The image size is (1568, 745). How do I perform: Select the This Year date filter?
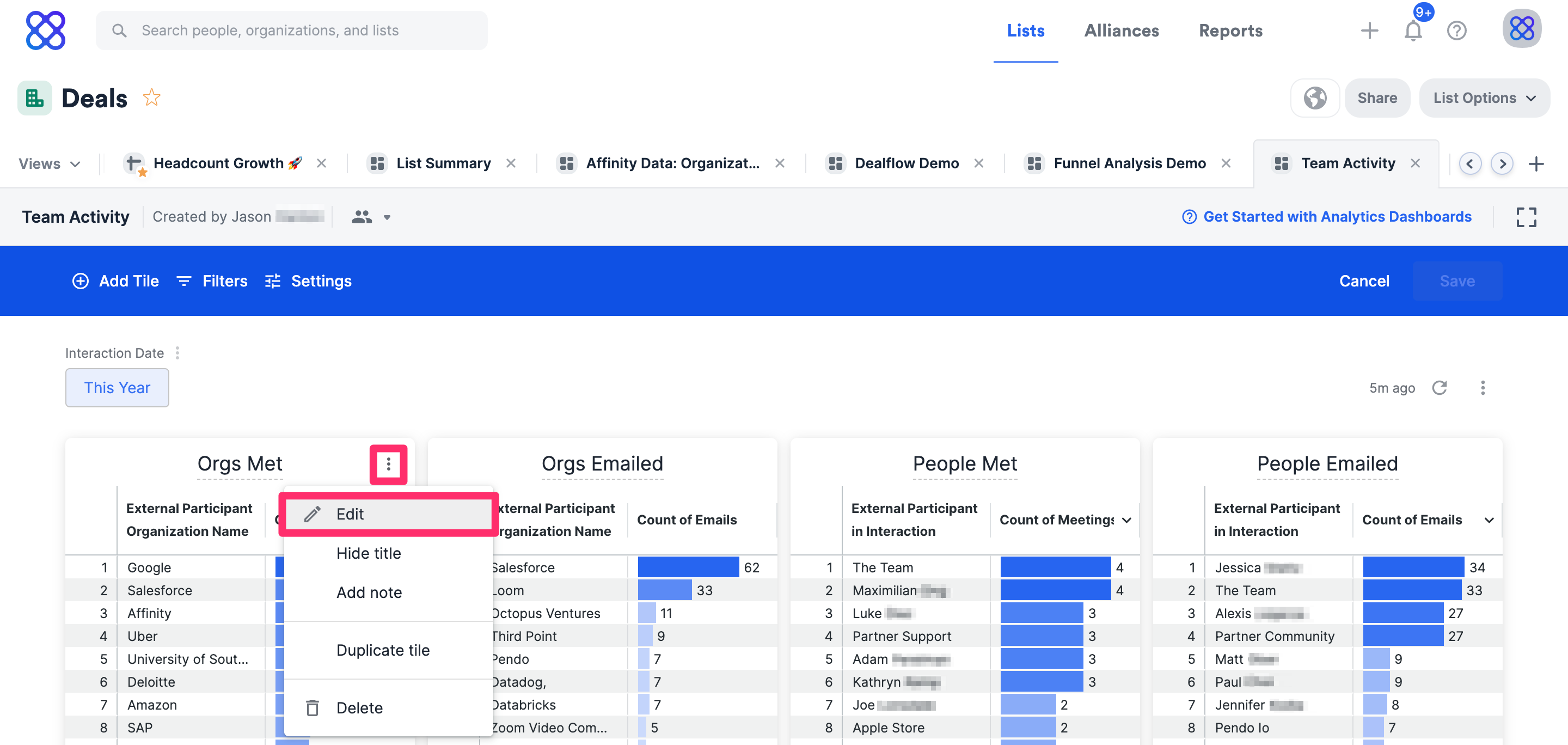[117, 388]
